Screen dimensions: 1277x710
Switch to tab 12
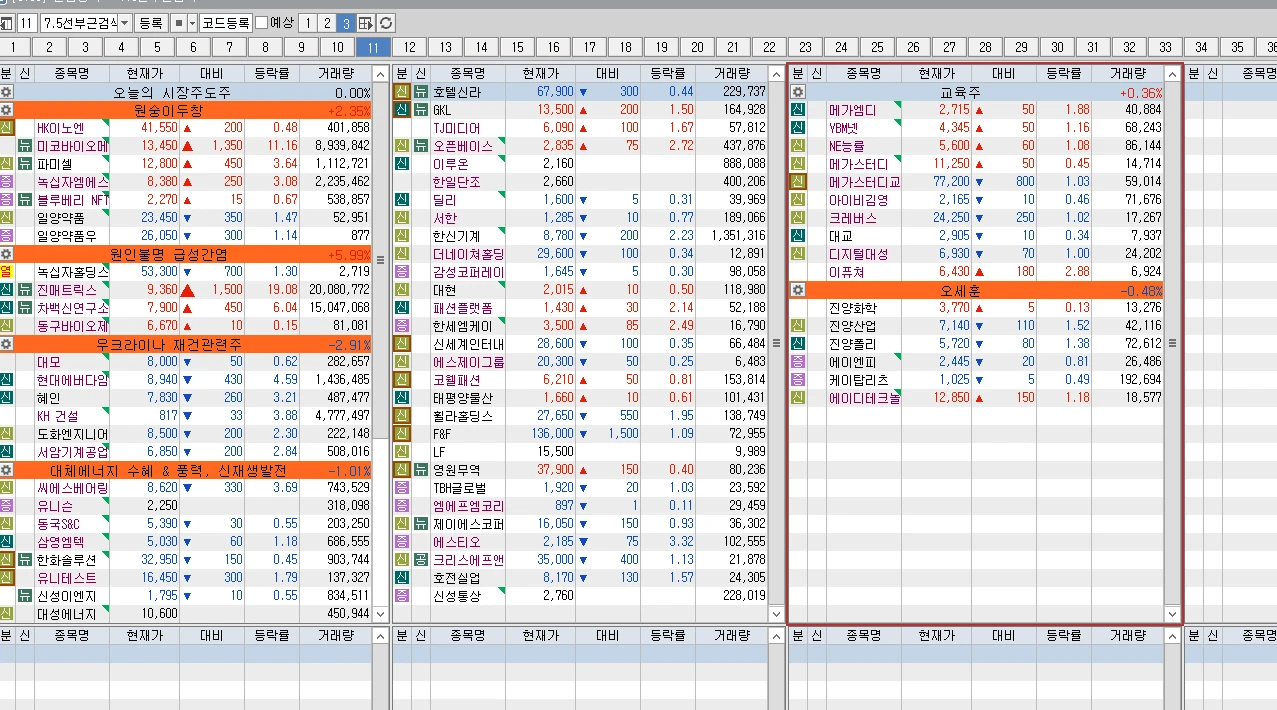coord(410,47)
